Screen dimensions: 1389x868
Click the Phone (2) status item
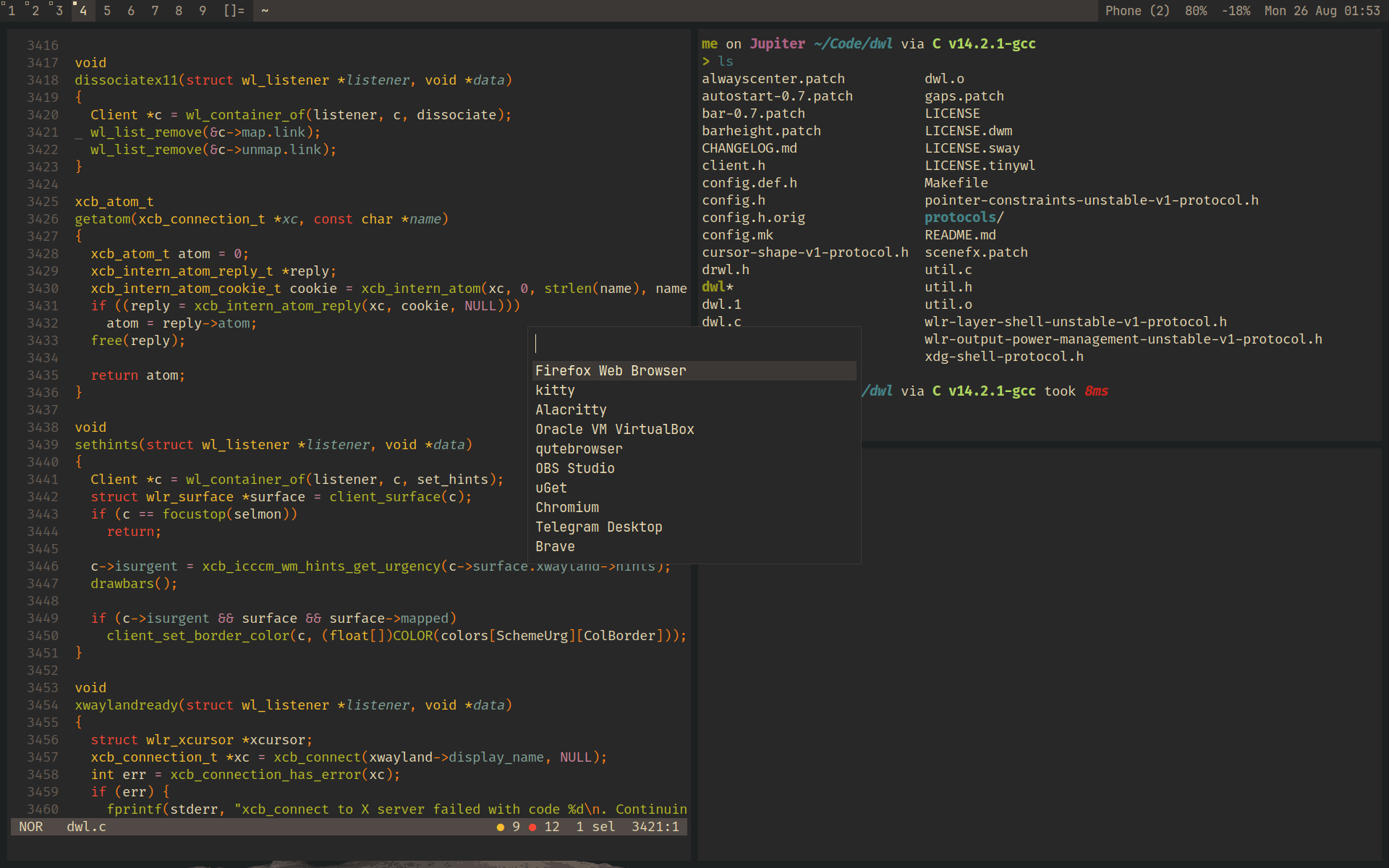[x=1137, y=11]
